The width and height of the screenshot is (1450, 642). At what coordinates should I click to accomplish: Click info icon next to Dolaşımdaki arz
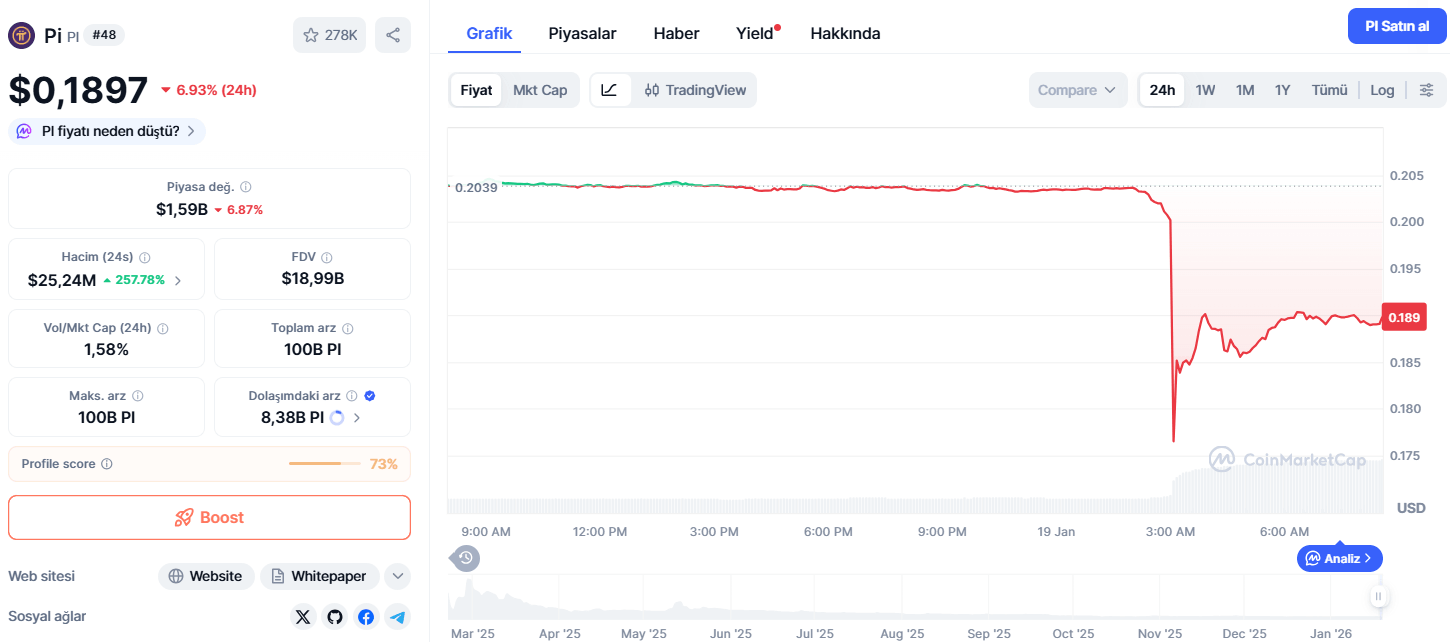(x=354, y=396)
